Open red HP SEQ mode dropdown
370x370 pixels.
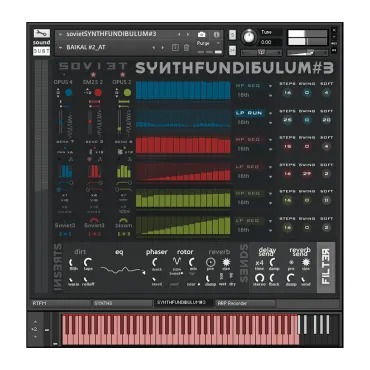(270, 140)
